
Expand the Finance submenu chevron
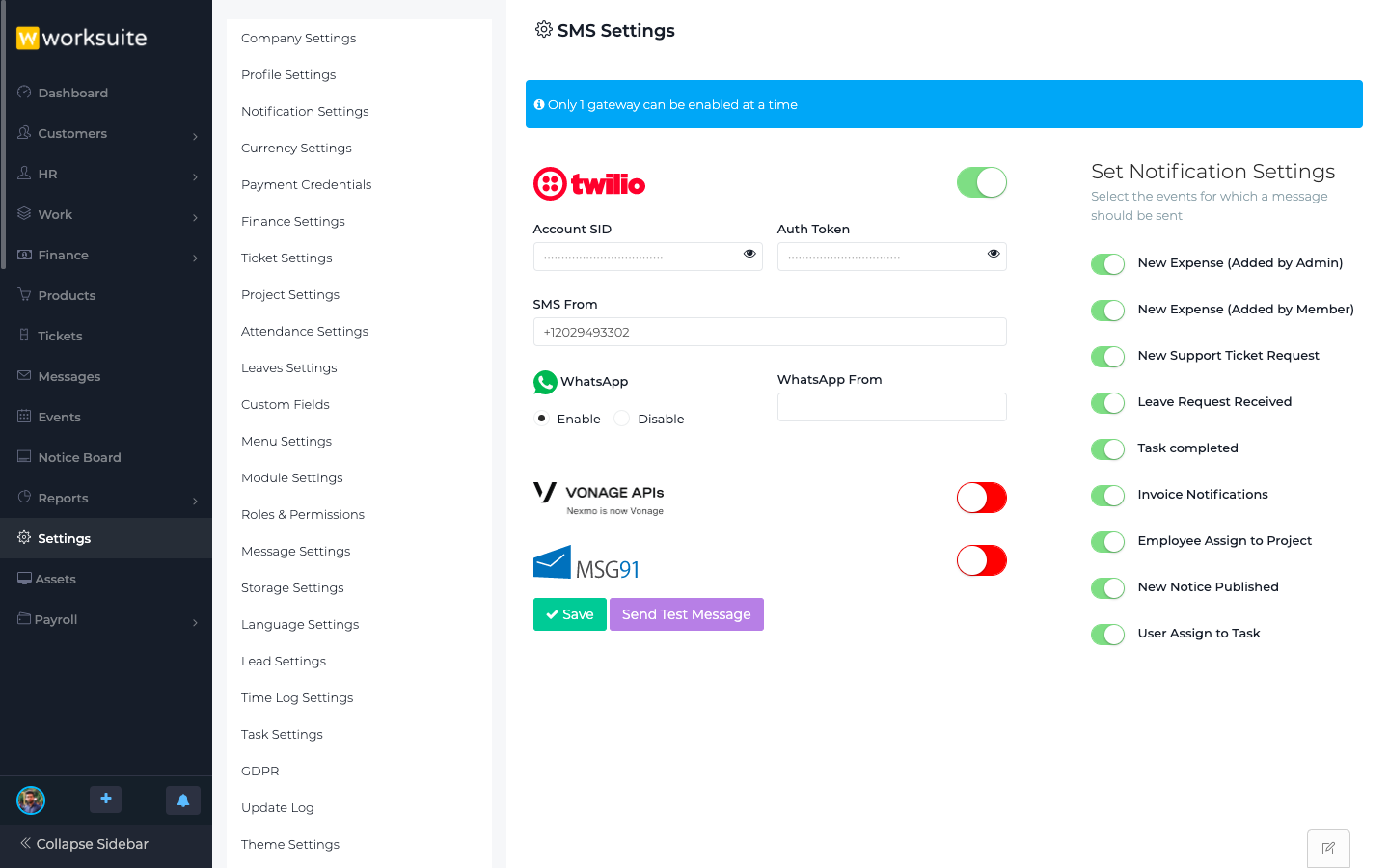click(x=195, y=258)
